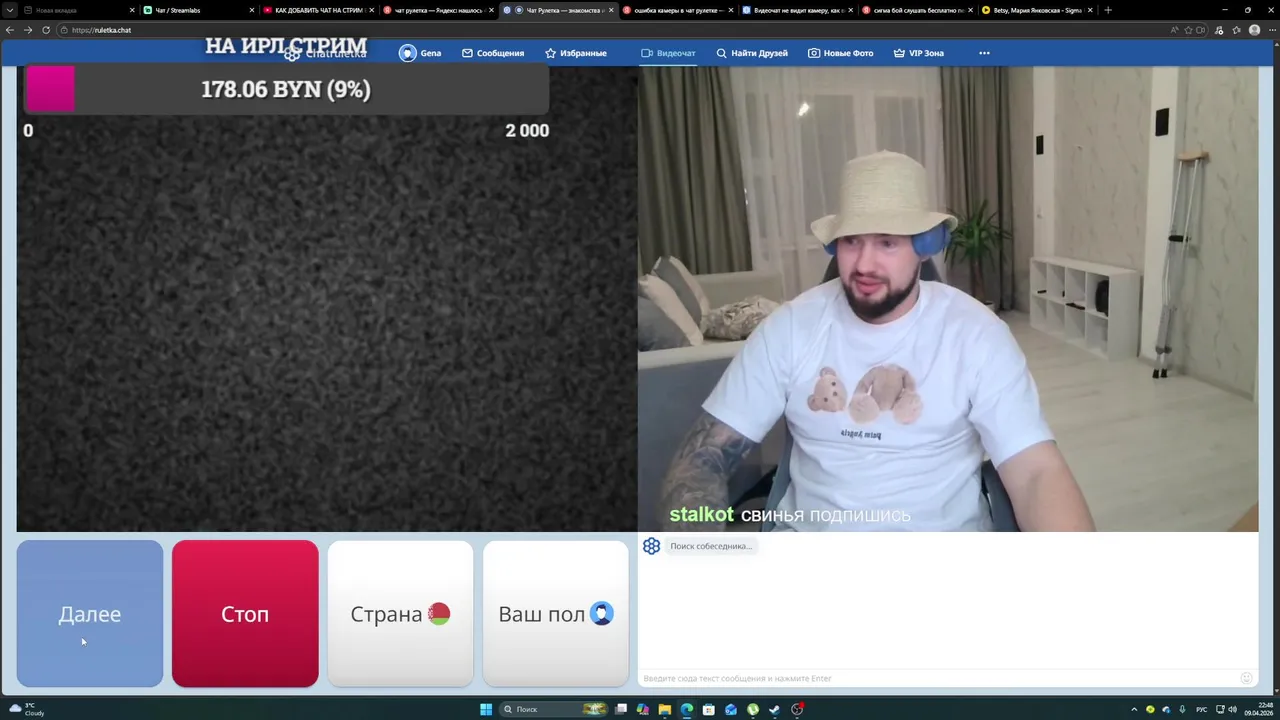Click the Belarus flag icon on Страна

439,614
